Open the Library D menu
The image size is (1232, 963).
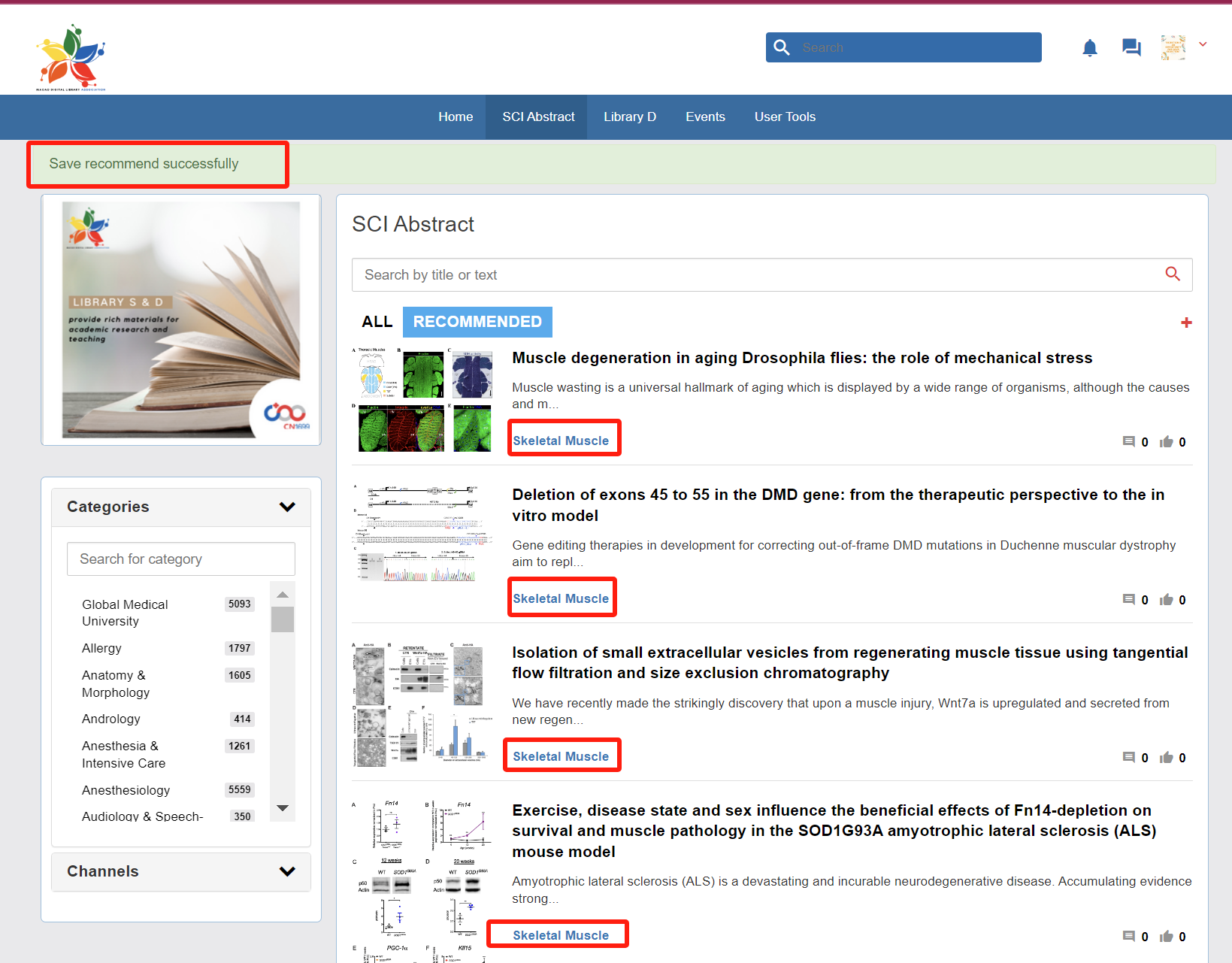629,117
